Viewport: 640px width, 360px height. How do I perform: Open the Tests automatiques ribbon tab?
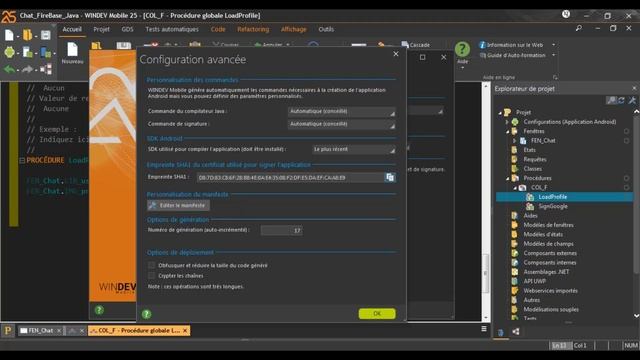pyautogui.click(x=172, y=29)
